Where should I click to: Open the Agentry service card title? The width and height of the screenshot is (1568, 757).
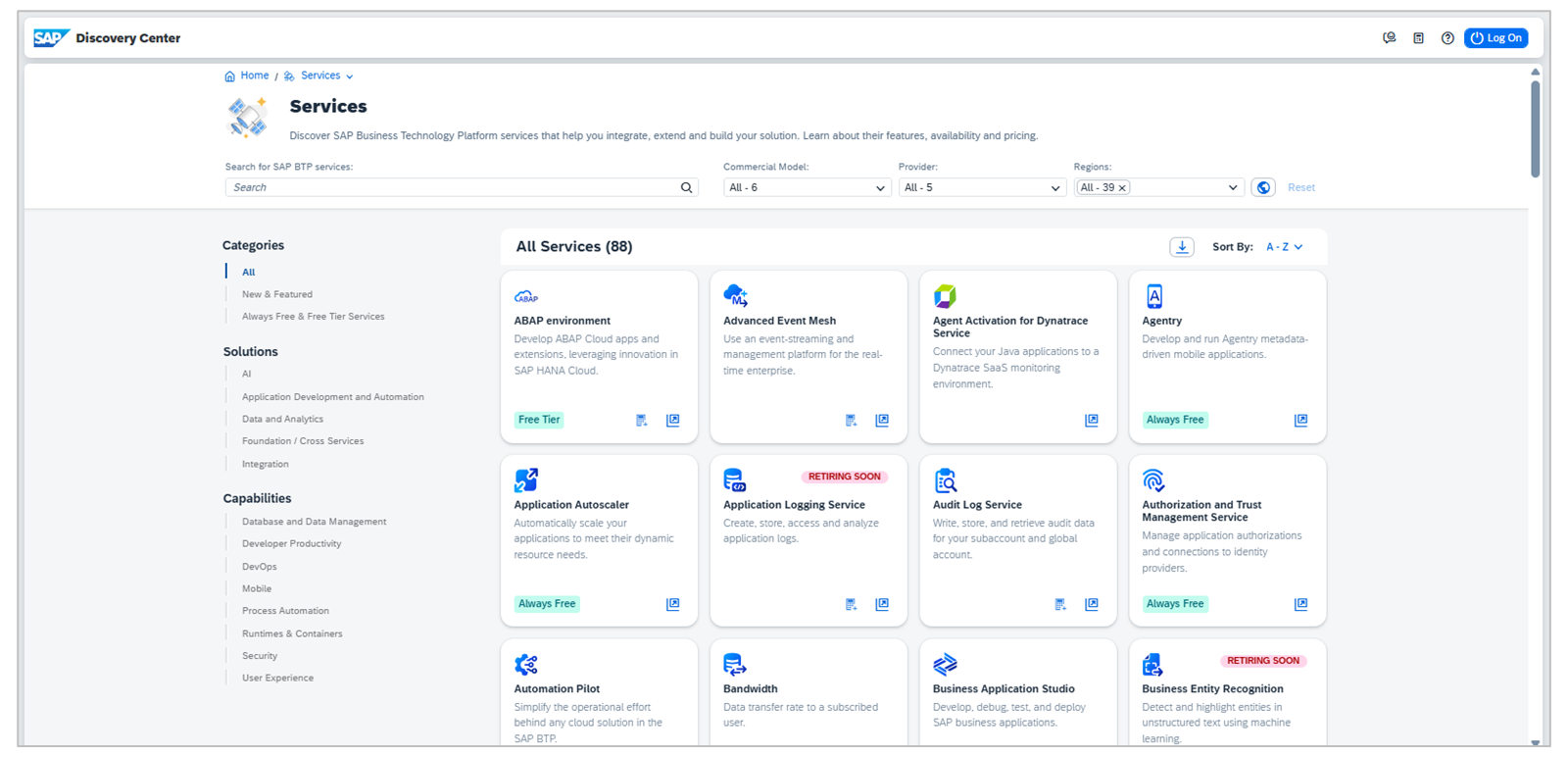(1162, 321)
